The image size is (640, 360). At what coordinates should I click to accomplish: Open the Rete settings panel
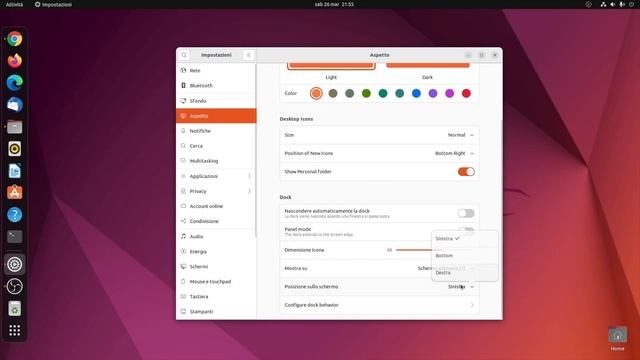point(216,71)
